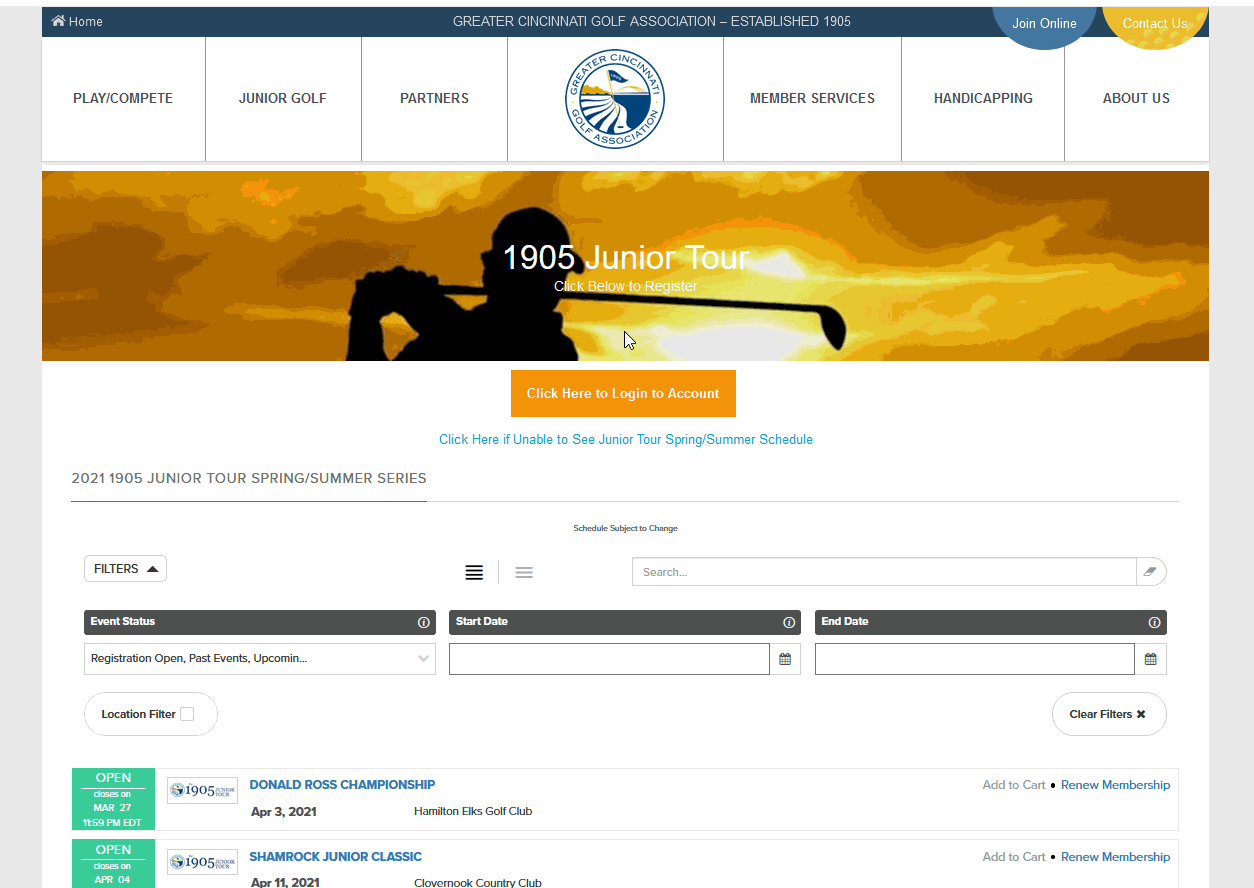Click the Shamrock Junior Classic 1905 Junior Tour logo
Viewport: 1254px width, 888px height.
203,862
